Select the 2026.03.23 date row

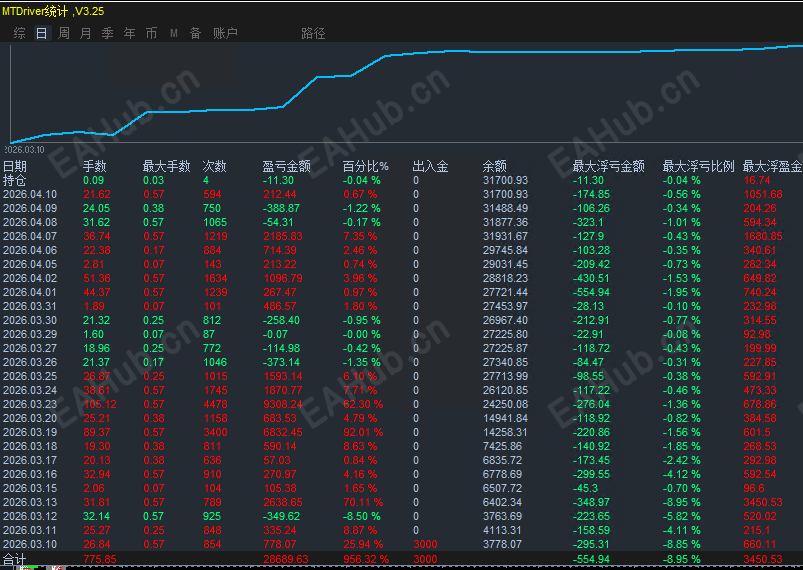(x=402, y=404)
